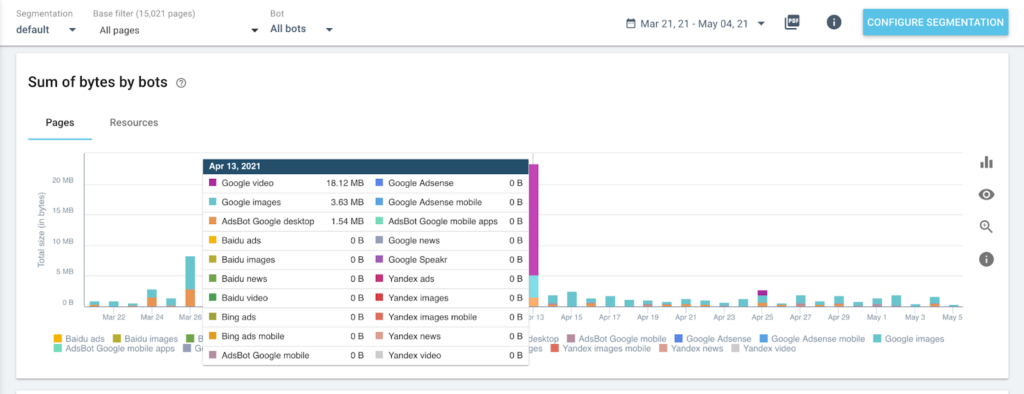Click the Mar 26 bar in chart
The width and height of the screenshot is (1024, 394).
190,281
